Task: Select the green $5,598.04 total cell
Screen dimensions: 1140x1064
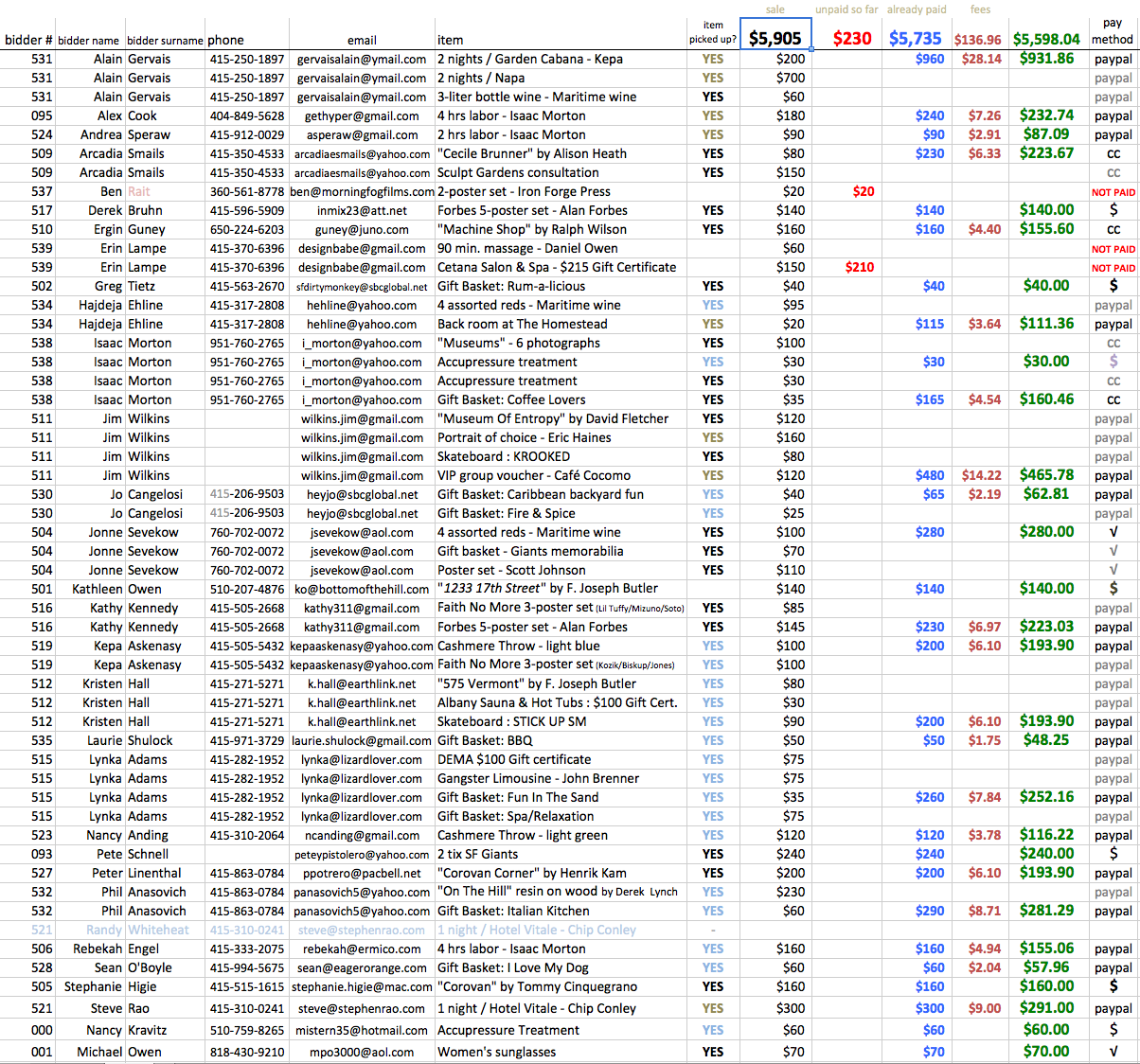Action: (1046, 40)
